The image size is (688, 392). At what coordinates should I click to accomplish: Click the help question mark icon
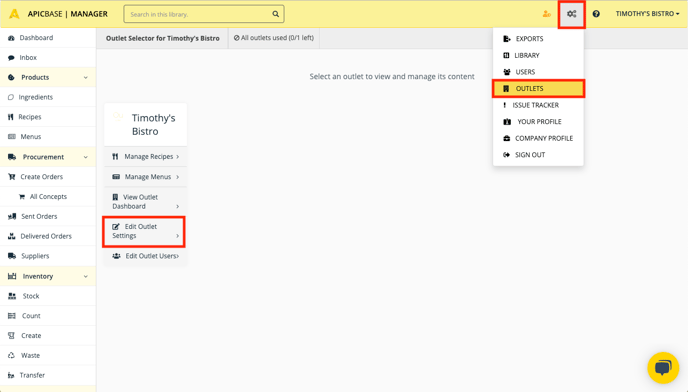point(596,14)
